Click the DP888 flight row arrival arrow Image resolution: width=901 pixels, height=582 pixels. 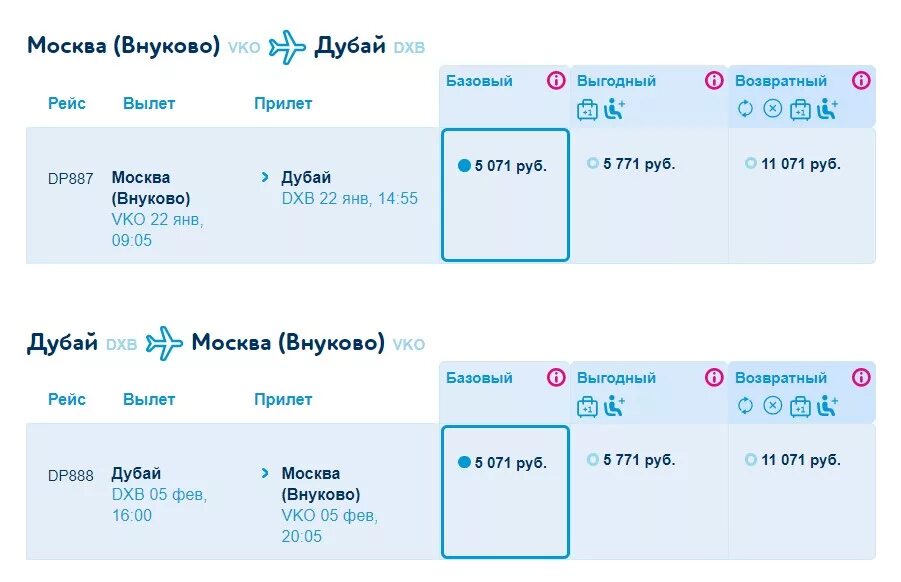265,473
